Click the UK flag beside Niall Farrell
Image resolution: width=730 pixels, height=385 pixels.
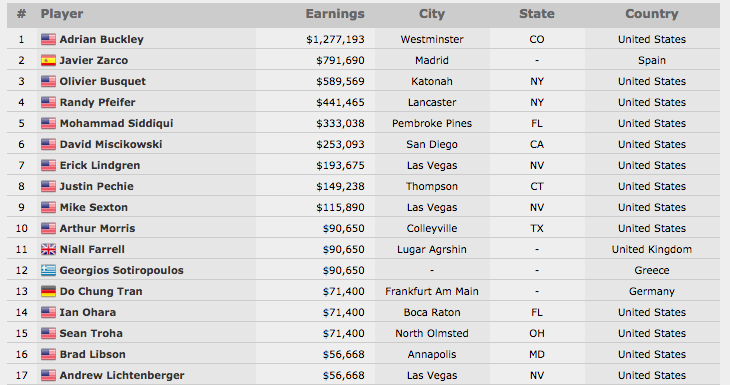(x=48, y=250)
